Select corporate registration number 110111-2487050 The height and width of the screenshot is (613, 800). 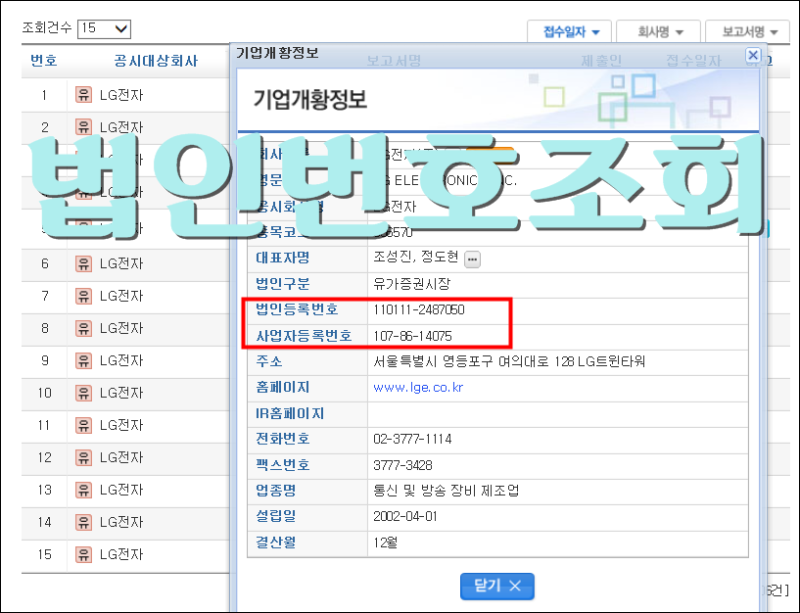pos(419,310)
